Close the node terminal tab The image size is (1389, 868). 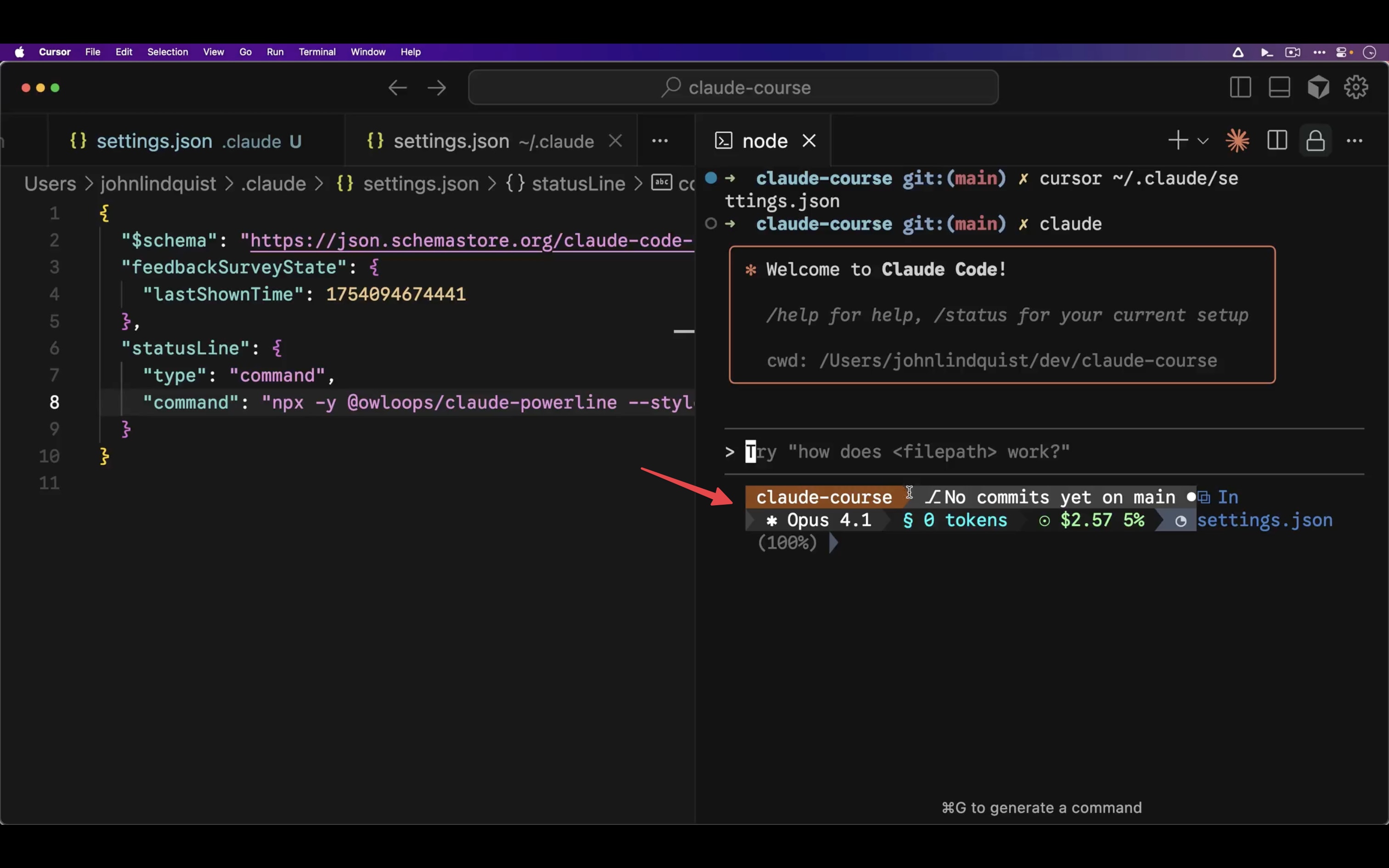tap(809, 141)
